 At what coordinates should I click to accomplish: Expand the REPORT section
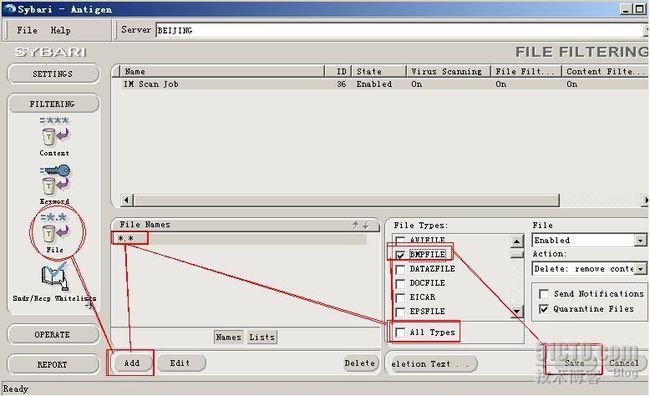pyautogui.click(x=53, y=364)
